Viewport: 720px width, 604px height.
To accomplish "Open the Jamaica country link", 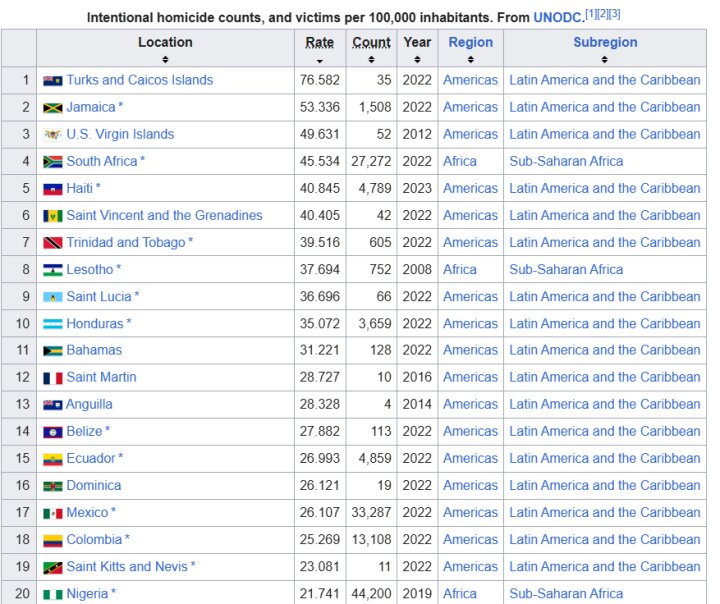I will 91,107.
